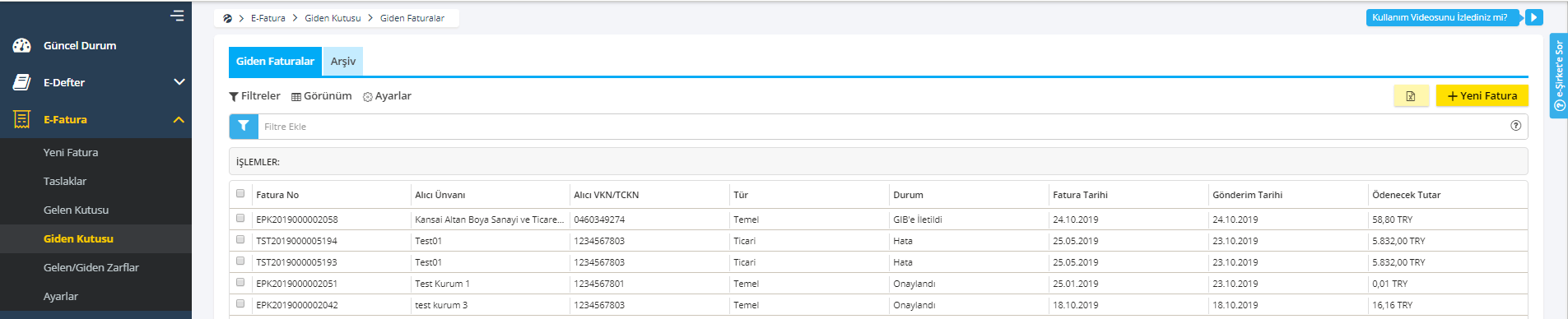Click amount 0,01 TRY cell
The width and height of the screenshot is (1568, 319).
tap(1389, 284)
